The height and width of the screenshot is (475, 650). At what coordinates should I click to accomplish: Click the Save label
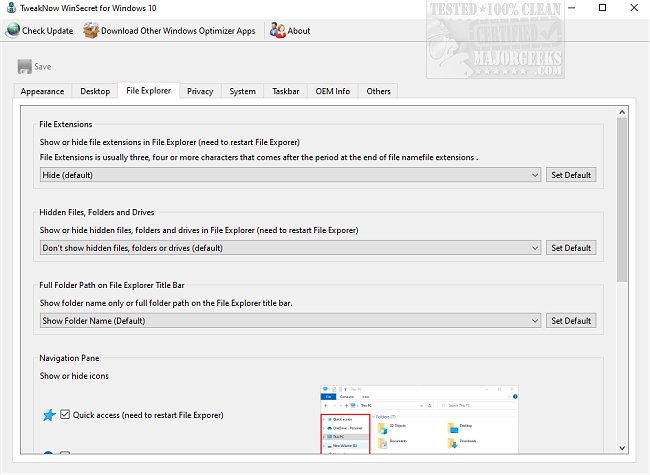click(x=42, y=66)
